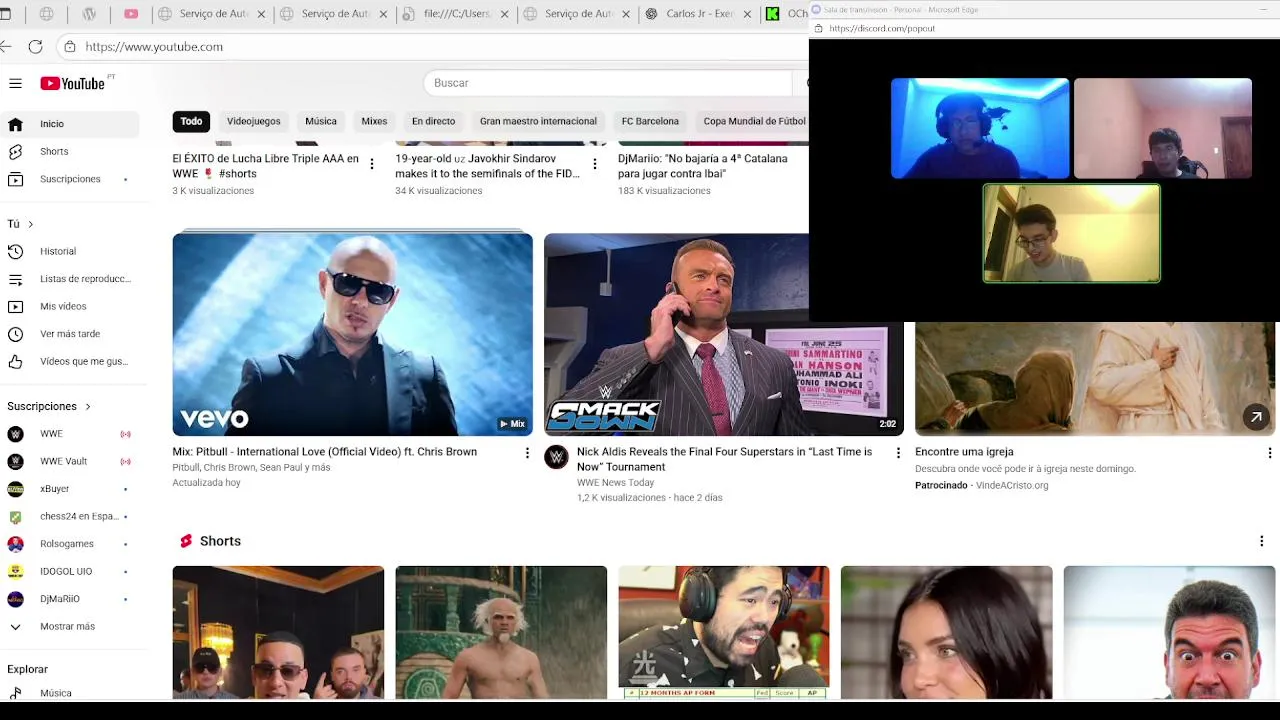1280x720 pixels.
Task: Open IDOGOL UIO channel subscription
Action: click(70, 571)
